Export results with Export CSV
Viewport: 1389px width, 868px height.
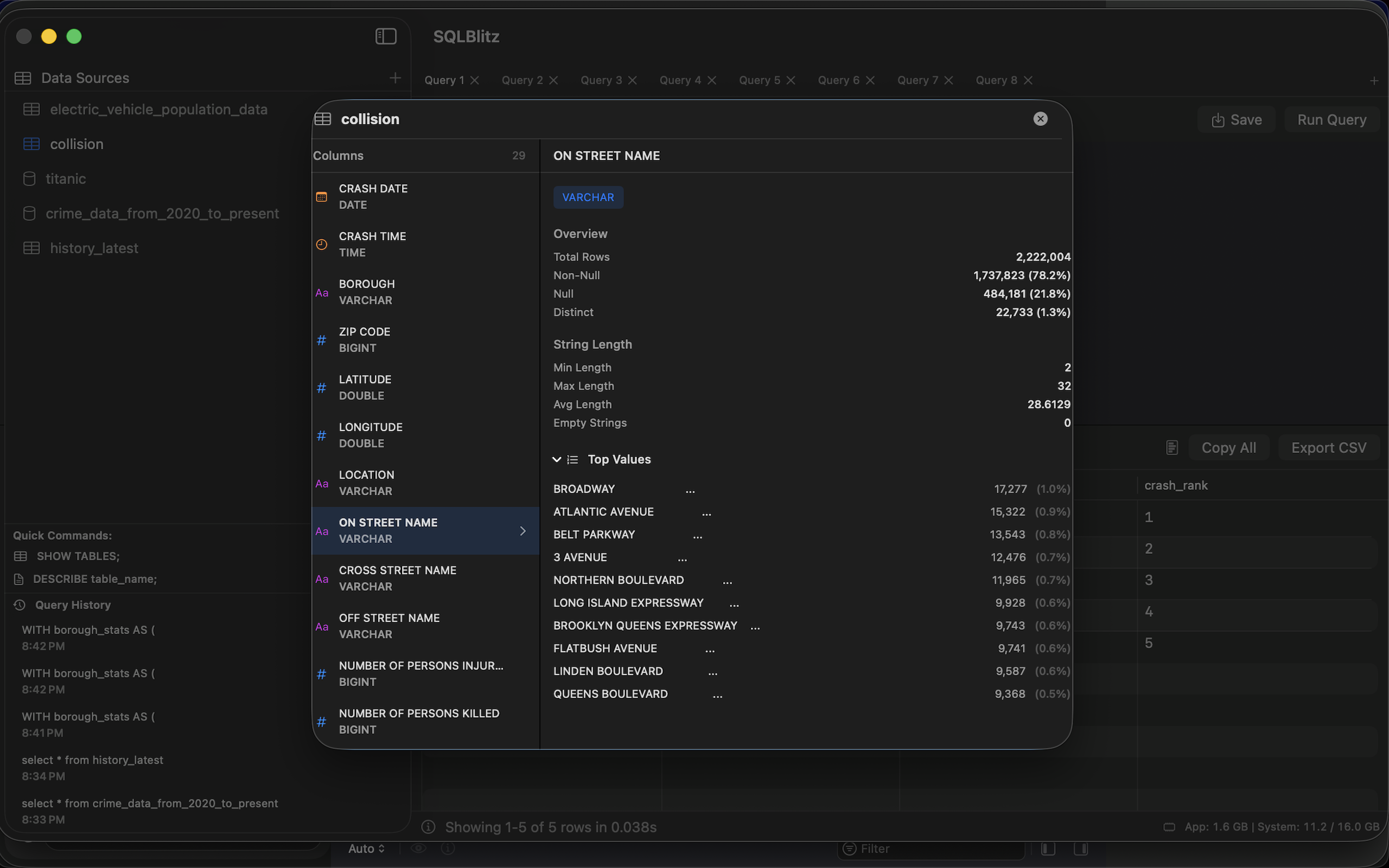1329,447
